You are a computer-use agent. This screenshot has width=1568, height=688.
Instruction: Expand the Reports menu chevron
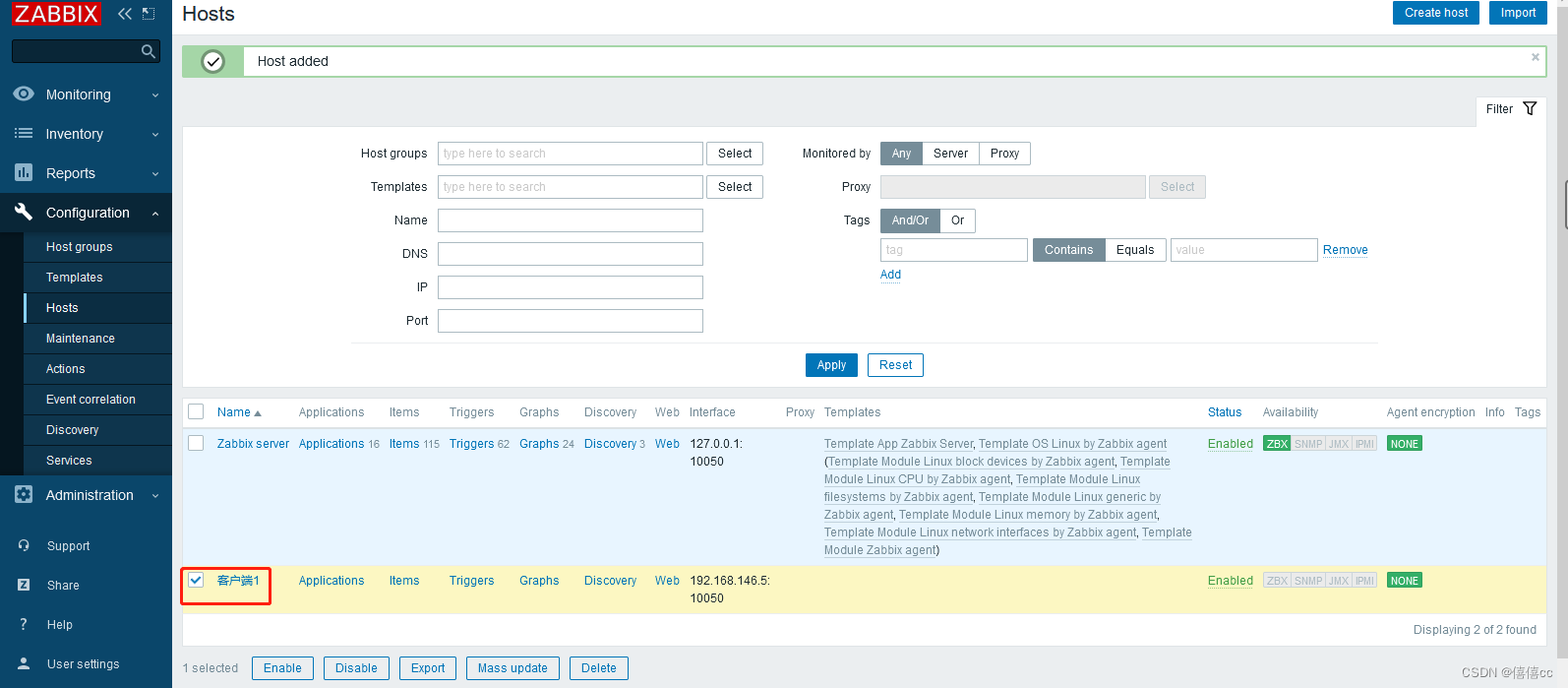155,174
